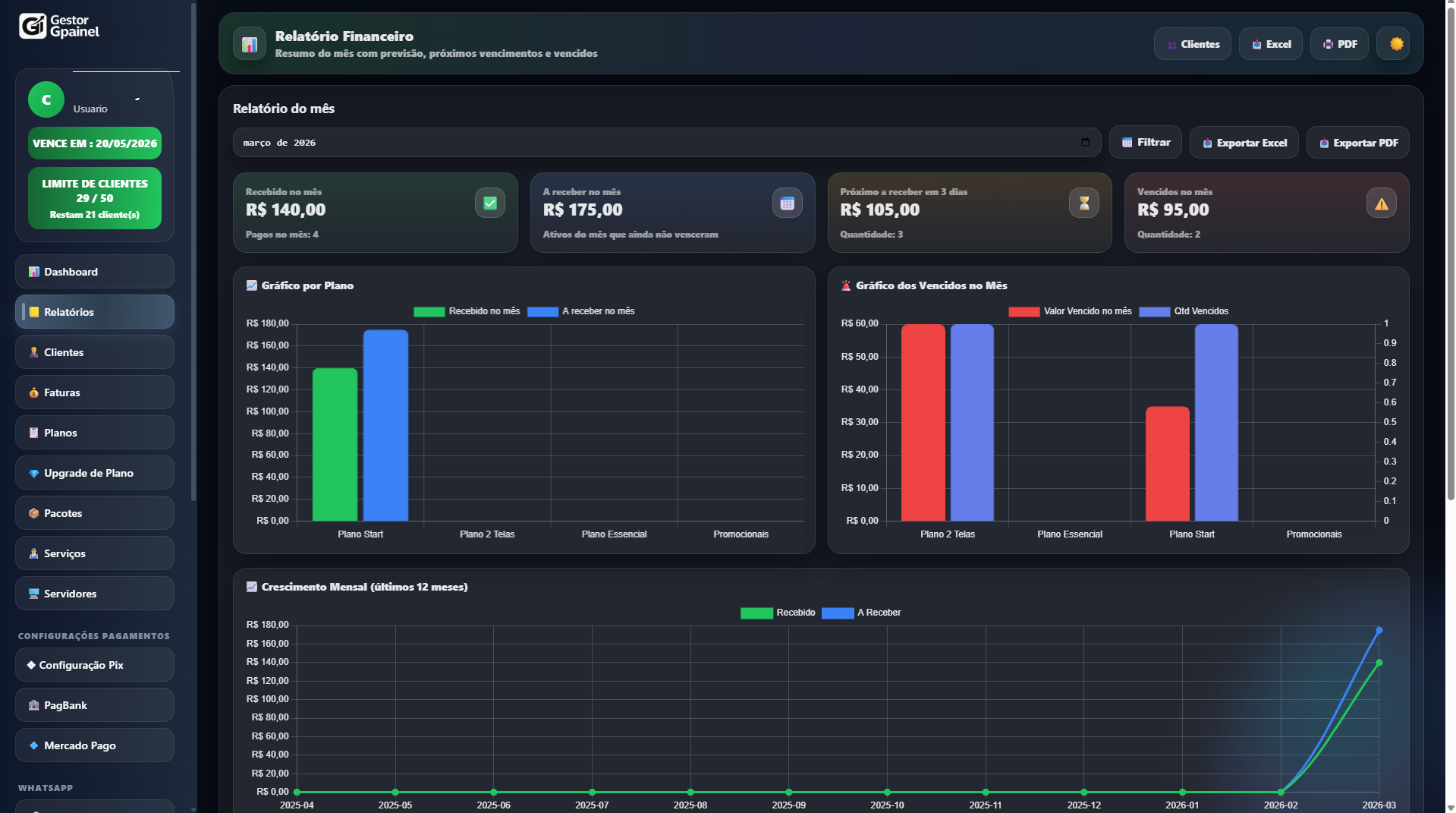
Task: Open Upgrade de Plano page
Action: click(95, 473)
